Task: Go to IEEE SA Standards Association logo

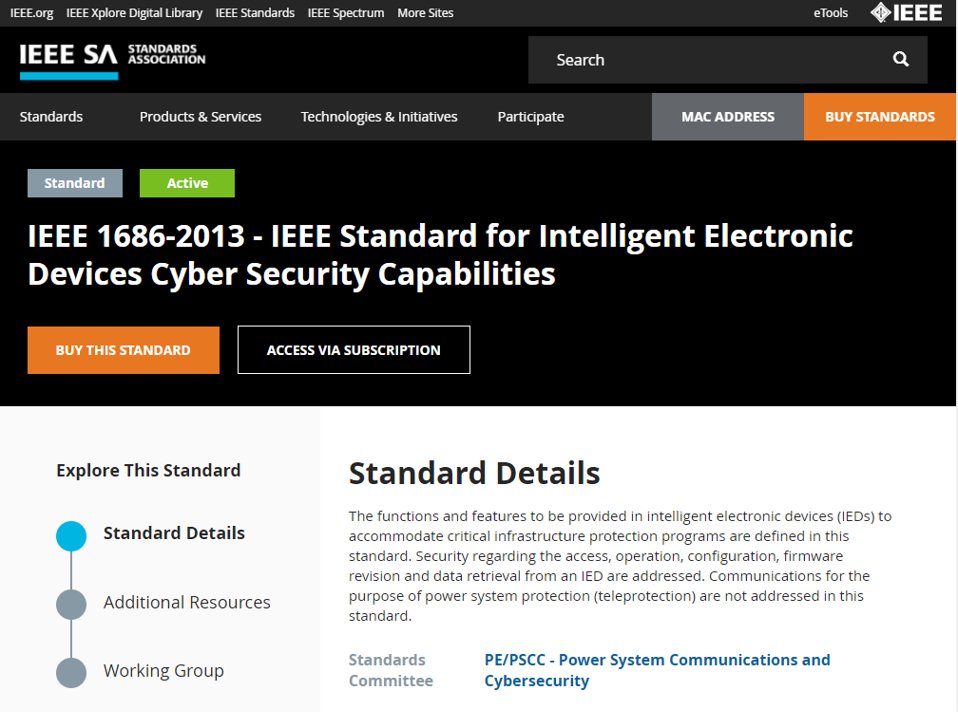Action: click(112, 60)
